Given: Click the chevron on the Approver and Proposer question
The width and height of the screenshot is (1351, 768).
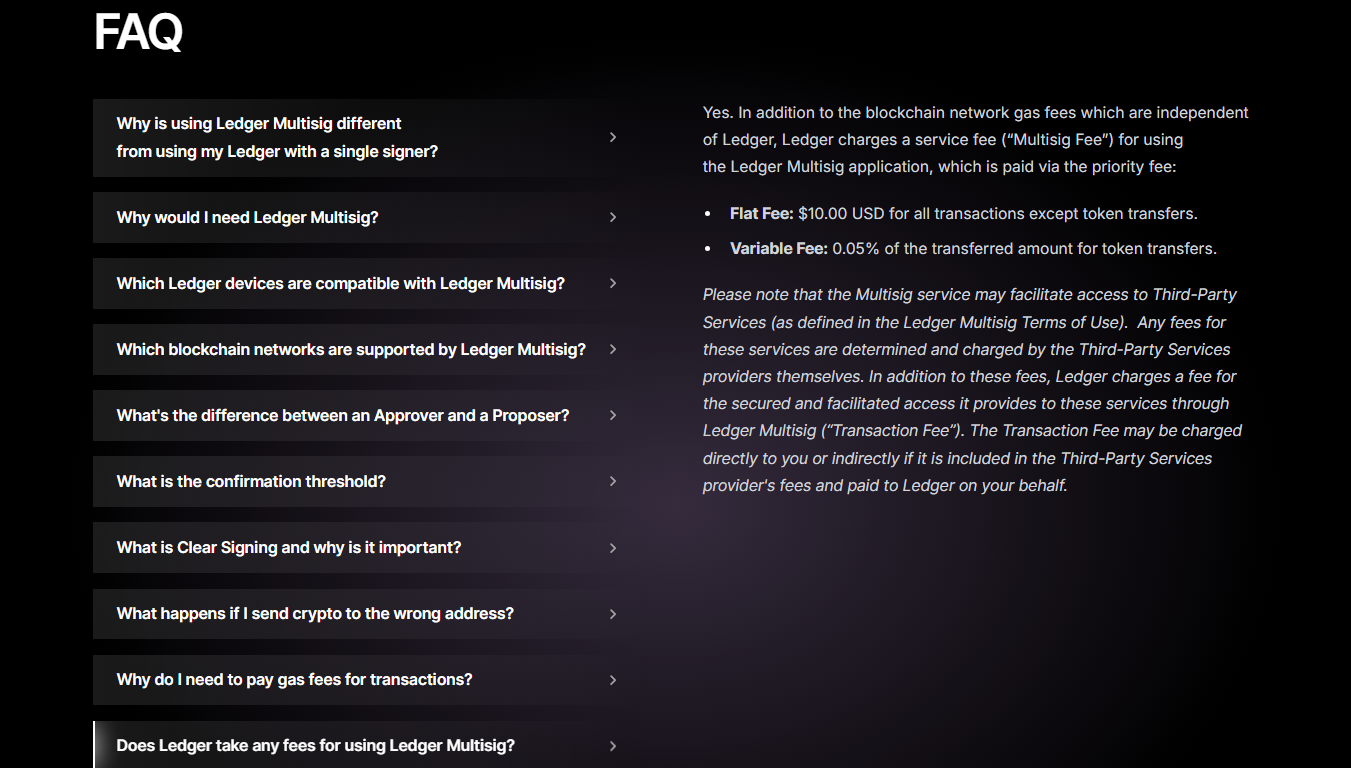Looking at the screenshot, I should (x=612, y=415).
